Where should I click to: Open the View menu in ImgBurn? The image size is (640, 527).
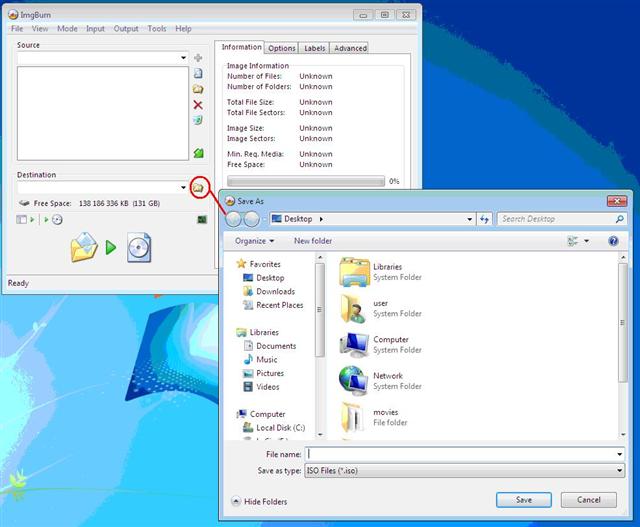(x=40, y=29)
